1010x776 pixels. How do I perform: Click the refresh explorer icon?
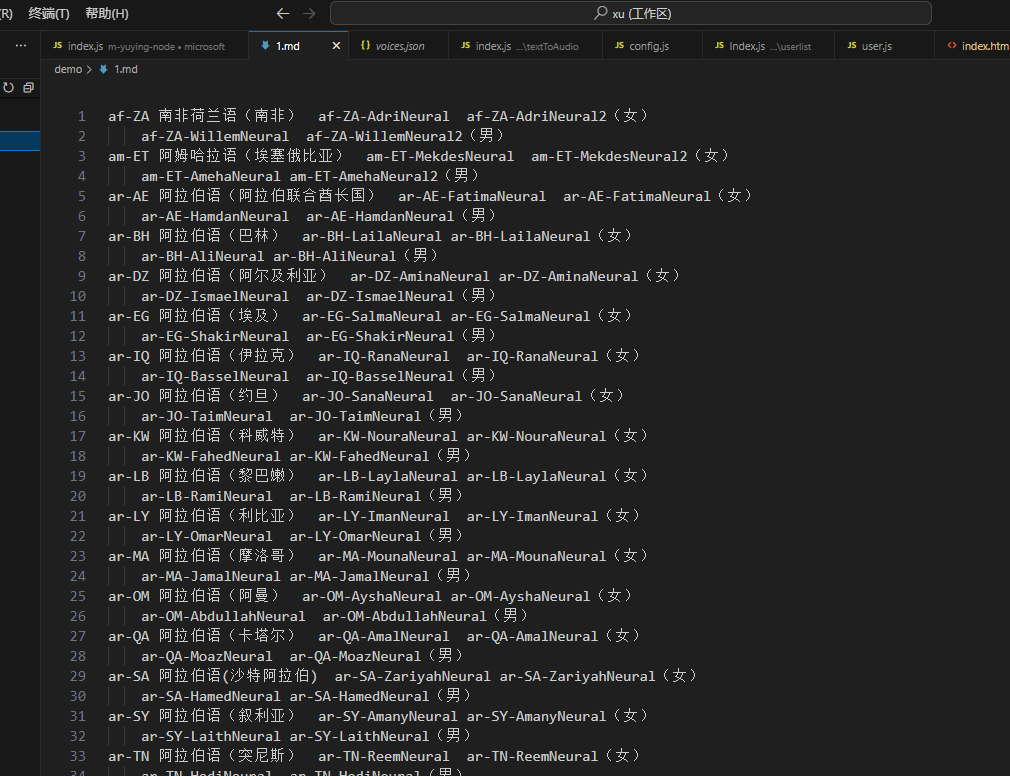tap(8, 88)
